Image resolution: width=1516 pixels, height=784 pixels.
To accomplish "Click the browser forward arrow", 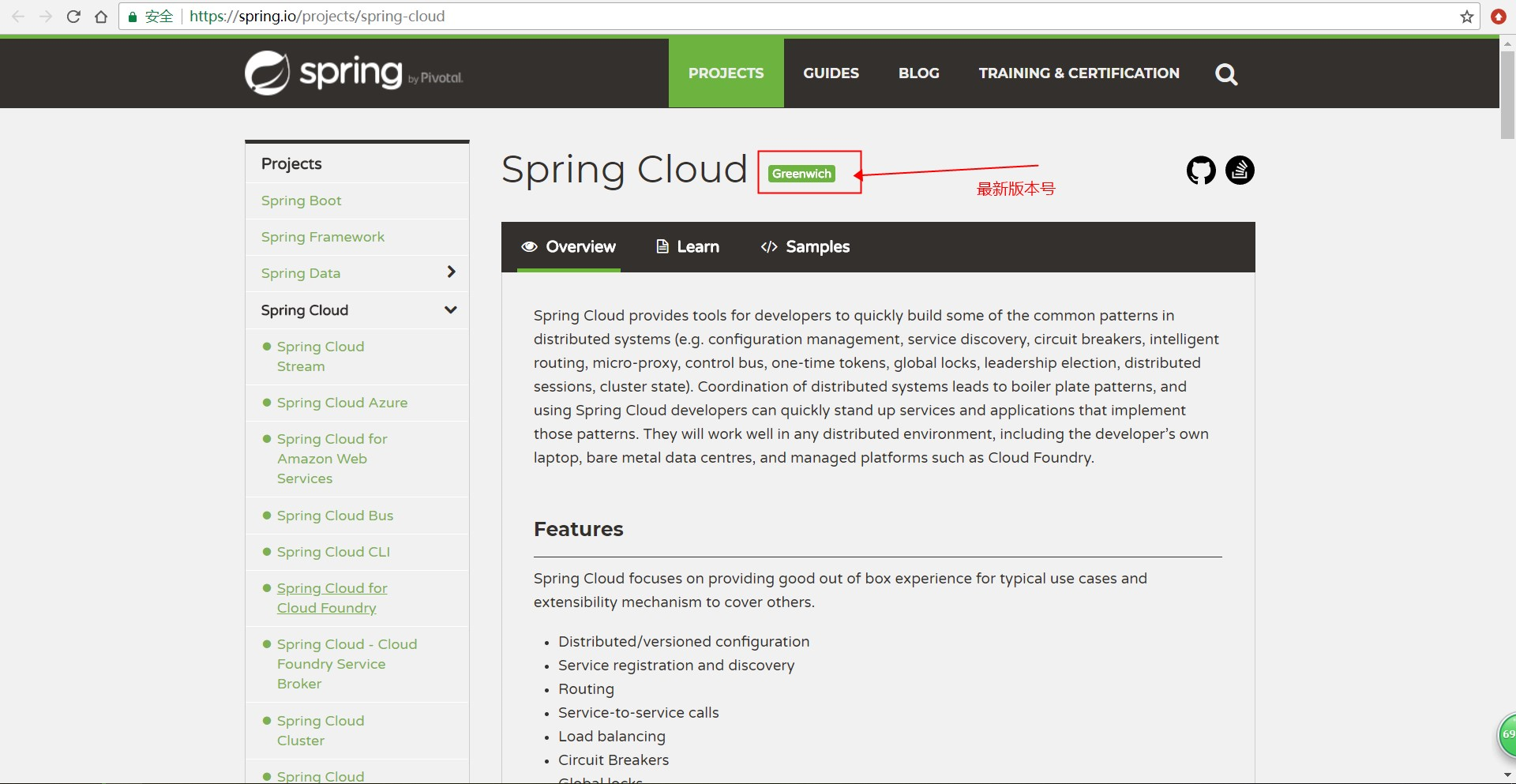I will point(46,17).
